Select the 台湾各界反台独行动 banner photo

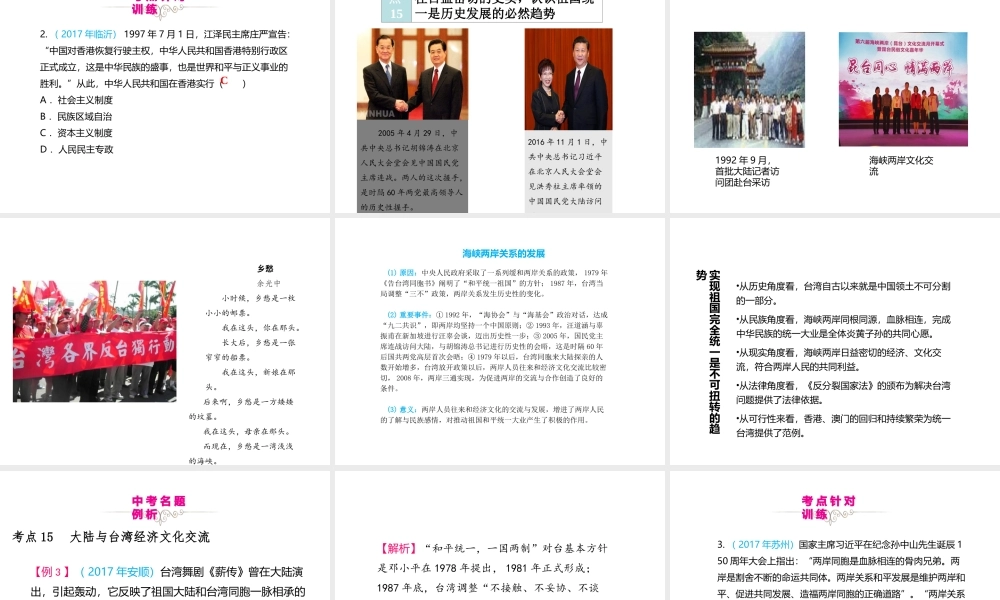(x=94, y=341)
